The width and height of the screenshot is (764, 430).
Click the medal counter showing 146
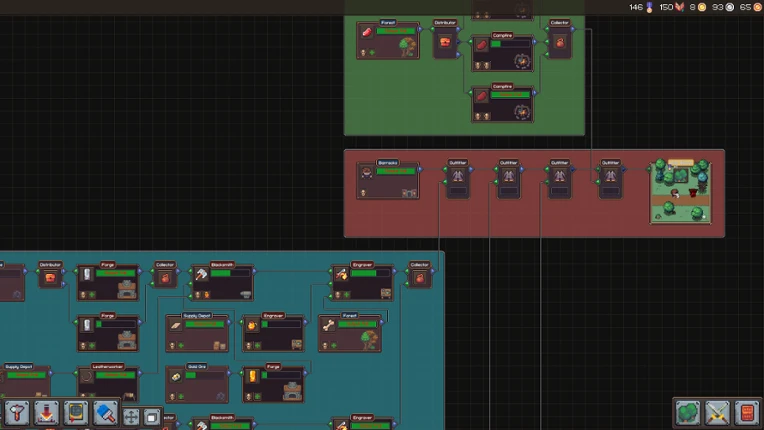tap(641, 7)
